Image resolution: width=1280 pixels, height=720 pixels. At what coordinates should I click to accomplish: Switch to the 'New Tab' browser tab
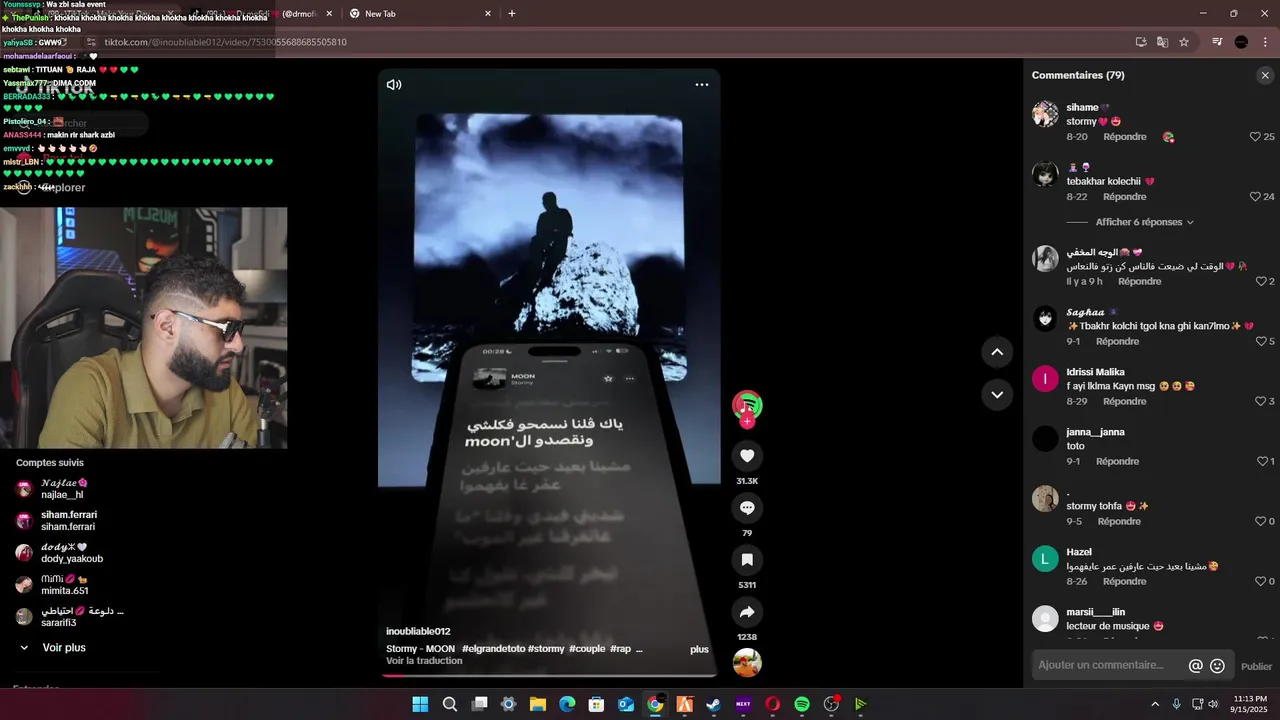(418, 14)
